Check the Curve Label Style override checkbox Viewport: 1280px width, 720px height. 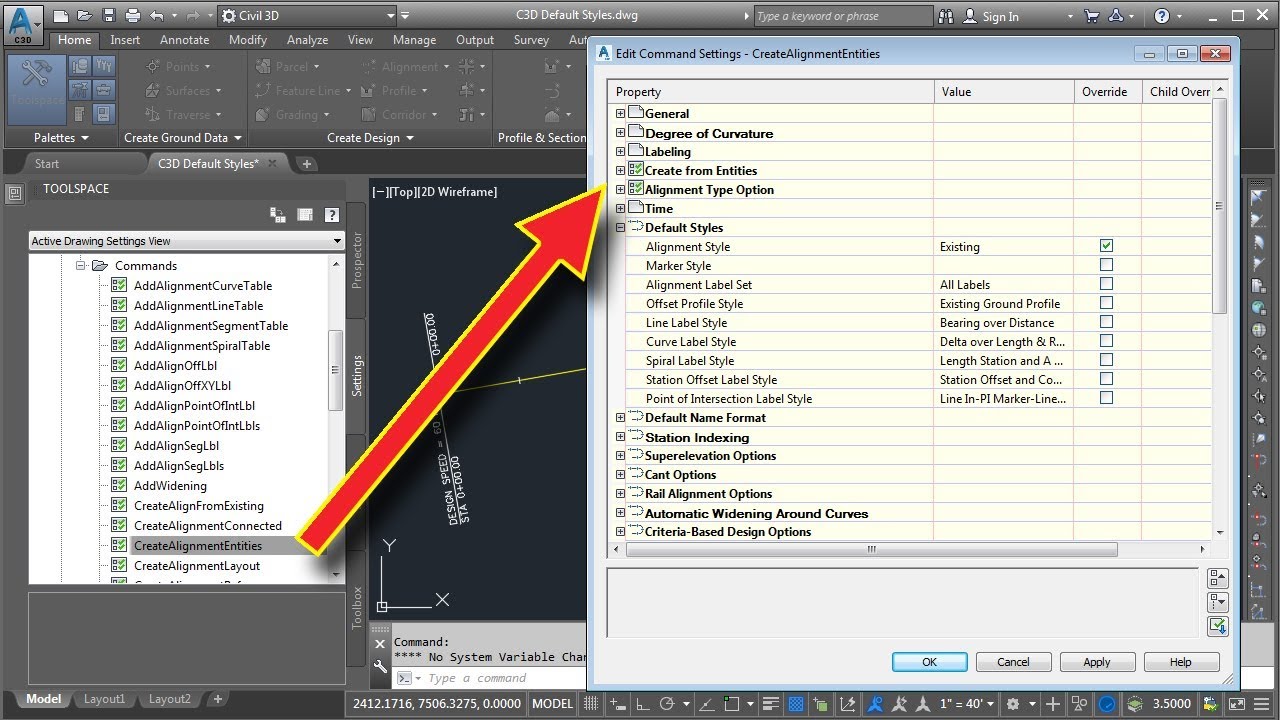tap(1106, 341)
